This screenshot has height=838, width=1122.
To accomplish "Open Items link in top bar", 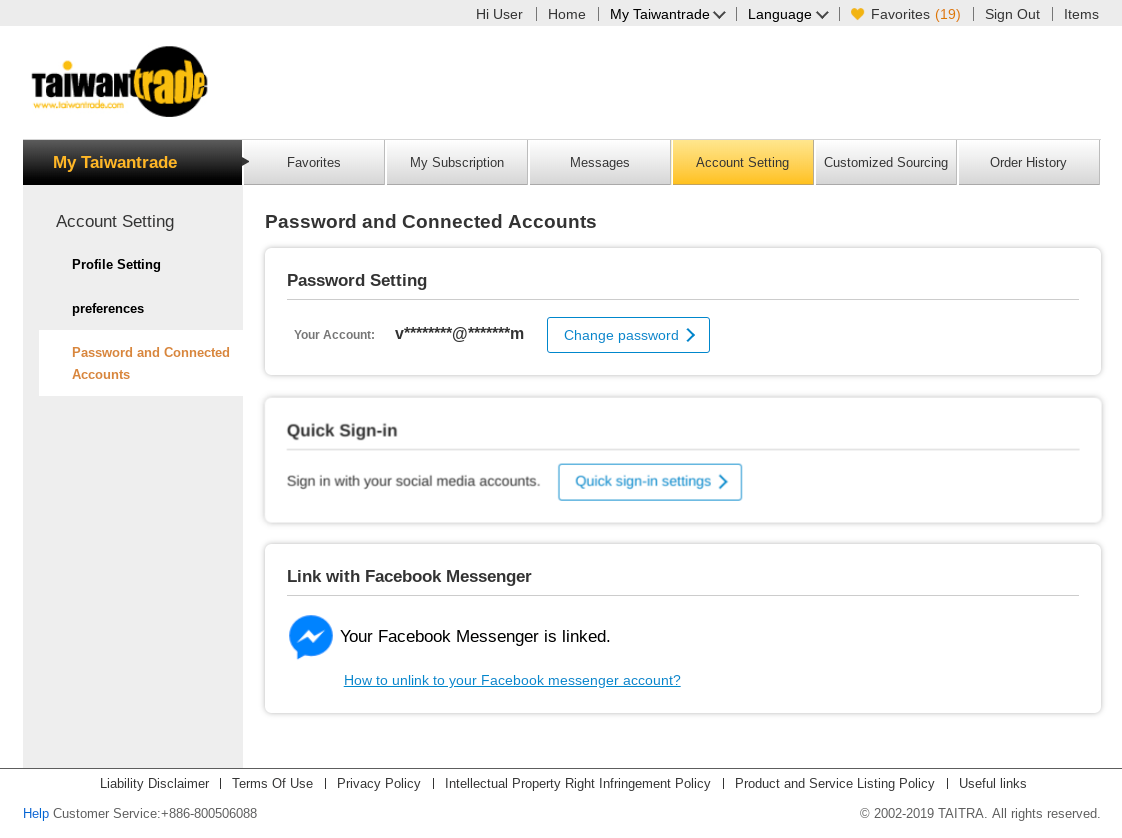I will [1080, 14].
